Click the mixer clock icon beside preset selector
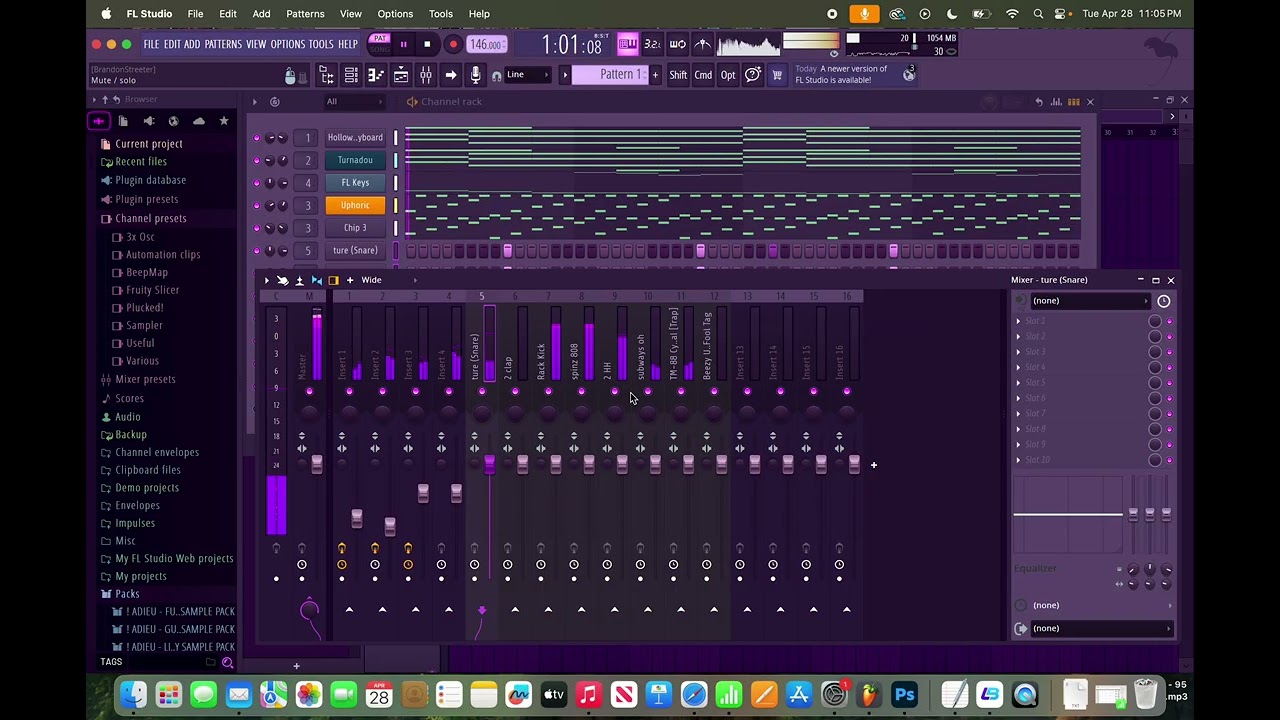 click(x=1164, y=301)
